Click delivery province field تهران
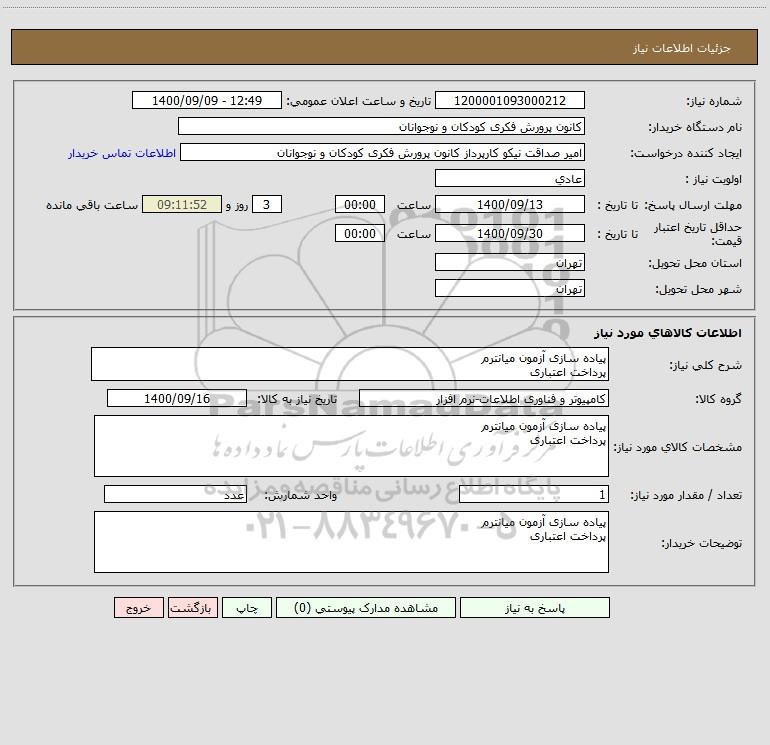The height and width of the screenshot is (745, 770). click(x=510, y=262)
